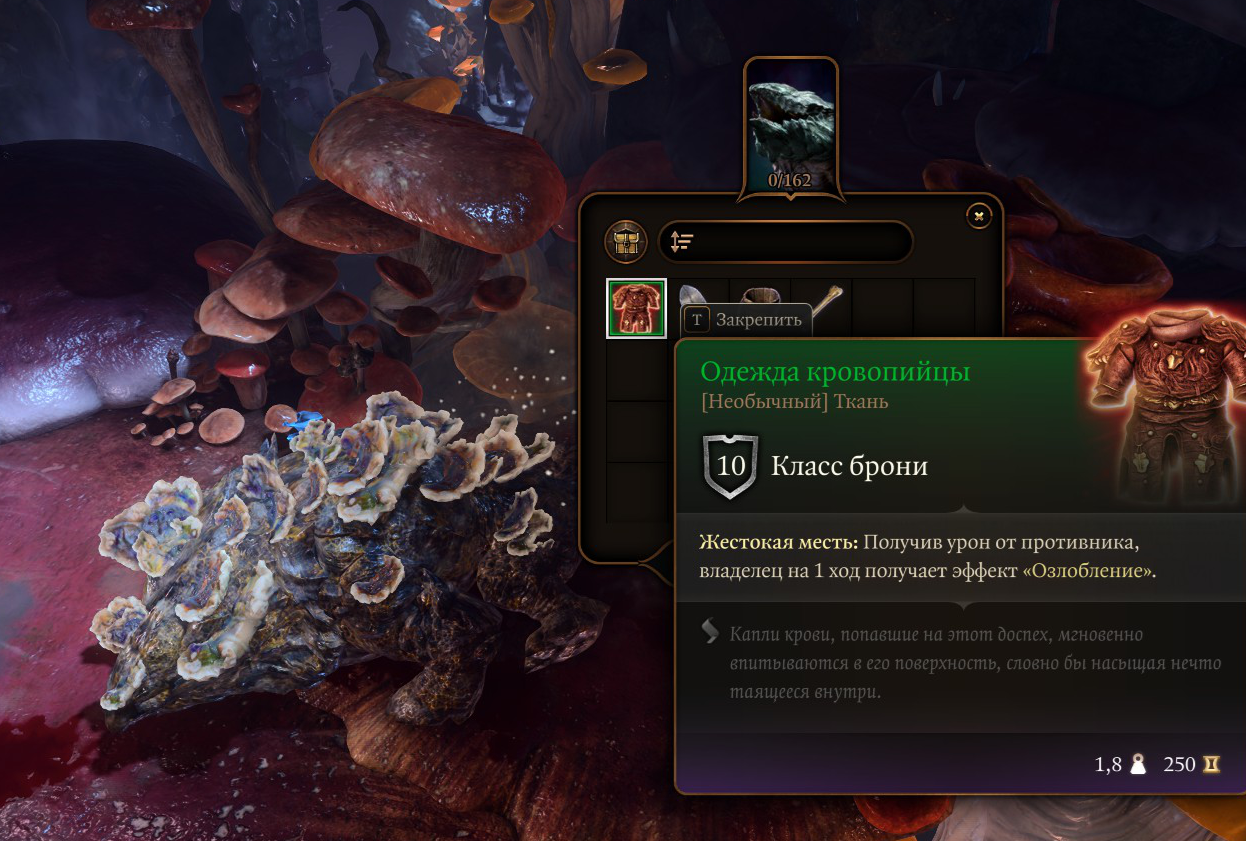Click the Одежда кровопийцы tooltip title
Viewport: 1246px width, 841px height.
click(x=835, y=372)
